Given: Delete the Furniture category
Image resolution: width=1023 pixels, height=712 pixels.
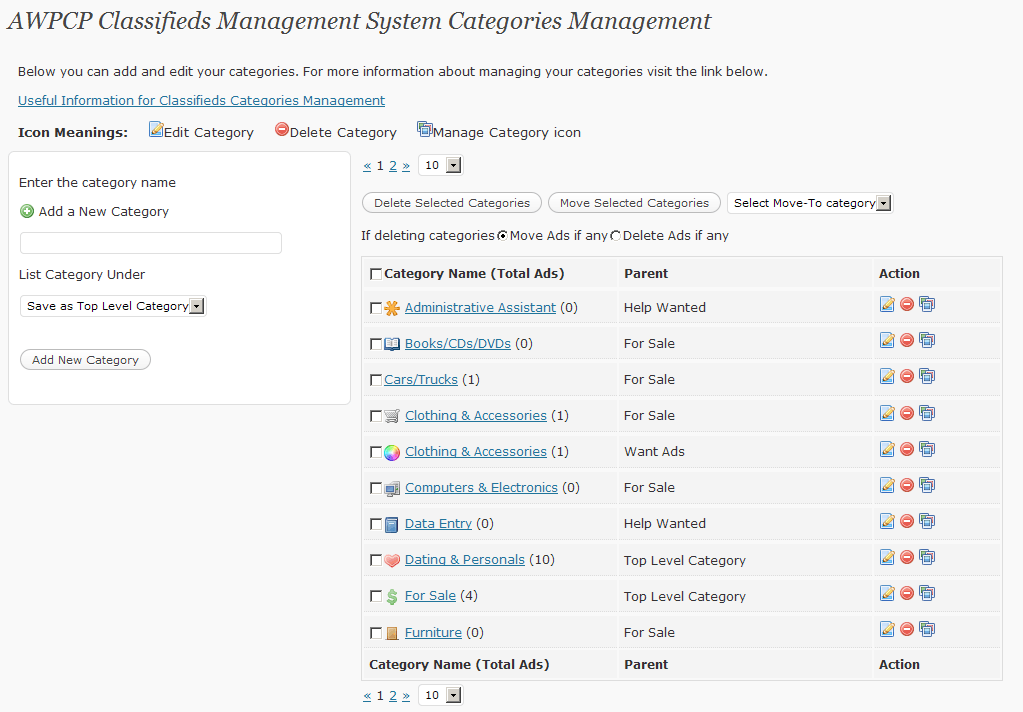Looking at the screenshot, I should click(x=907, y=629).
